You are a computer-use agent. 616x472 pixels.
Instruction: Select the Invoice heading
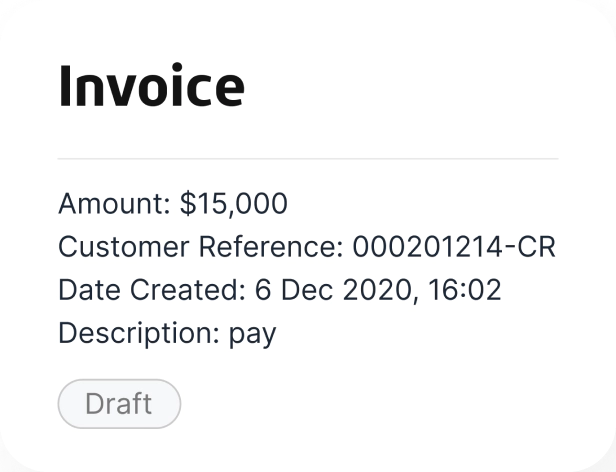tap(152, 85)
